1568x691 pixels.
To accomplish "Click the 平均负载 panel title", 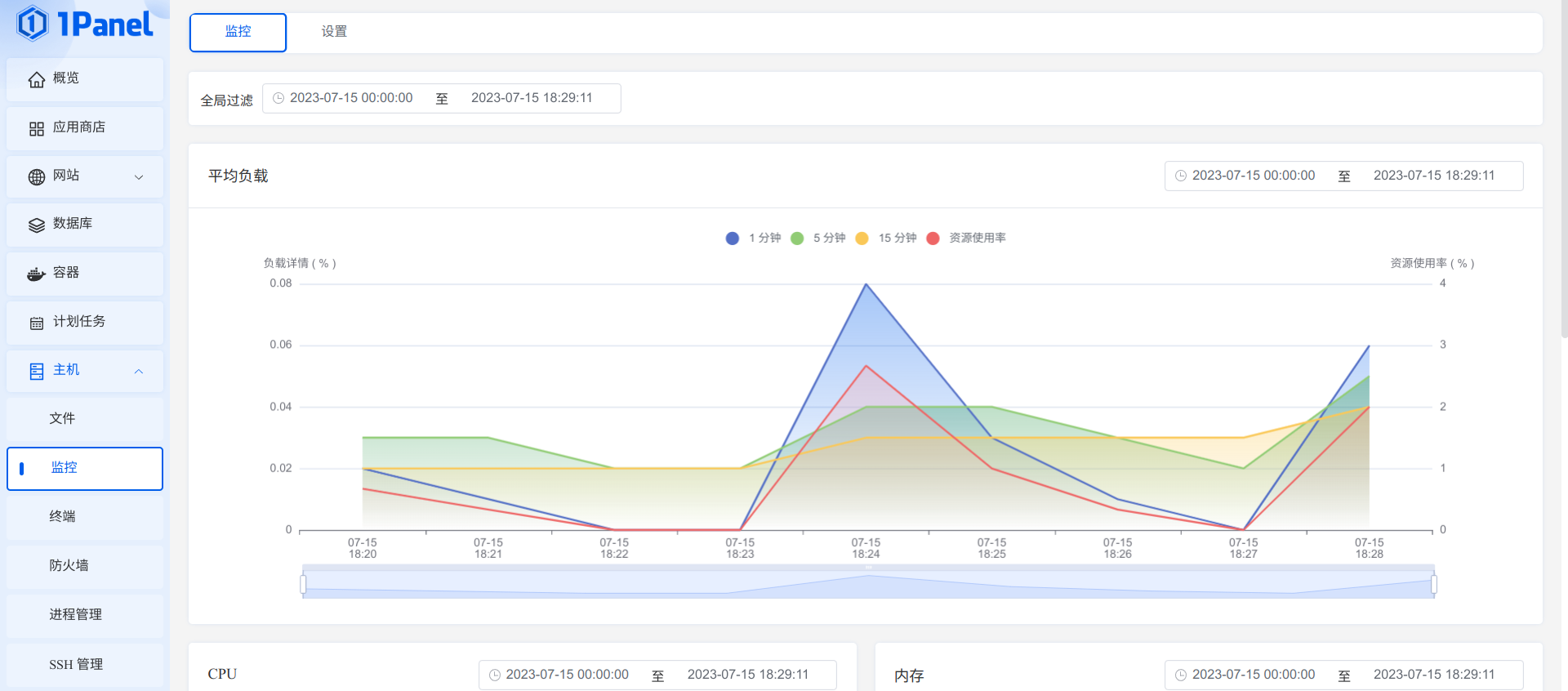I will click(x=238, y=176).
